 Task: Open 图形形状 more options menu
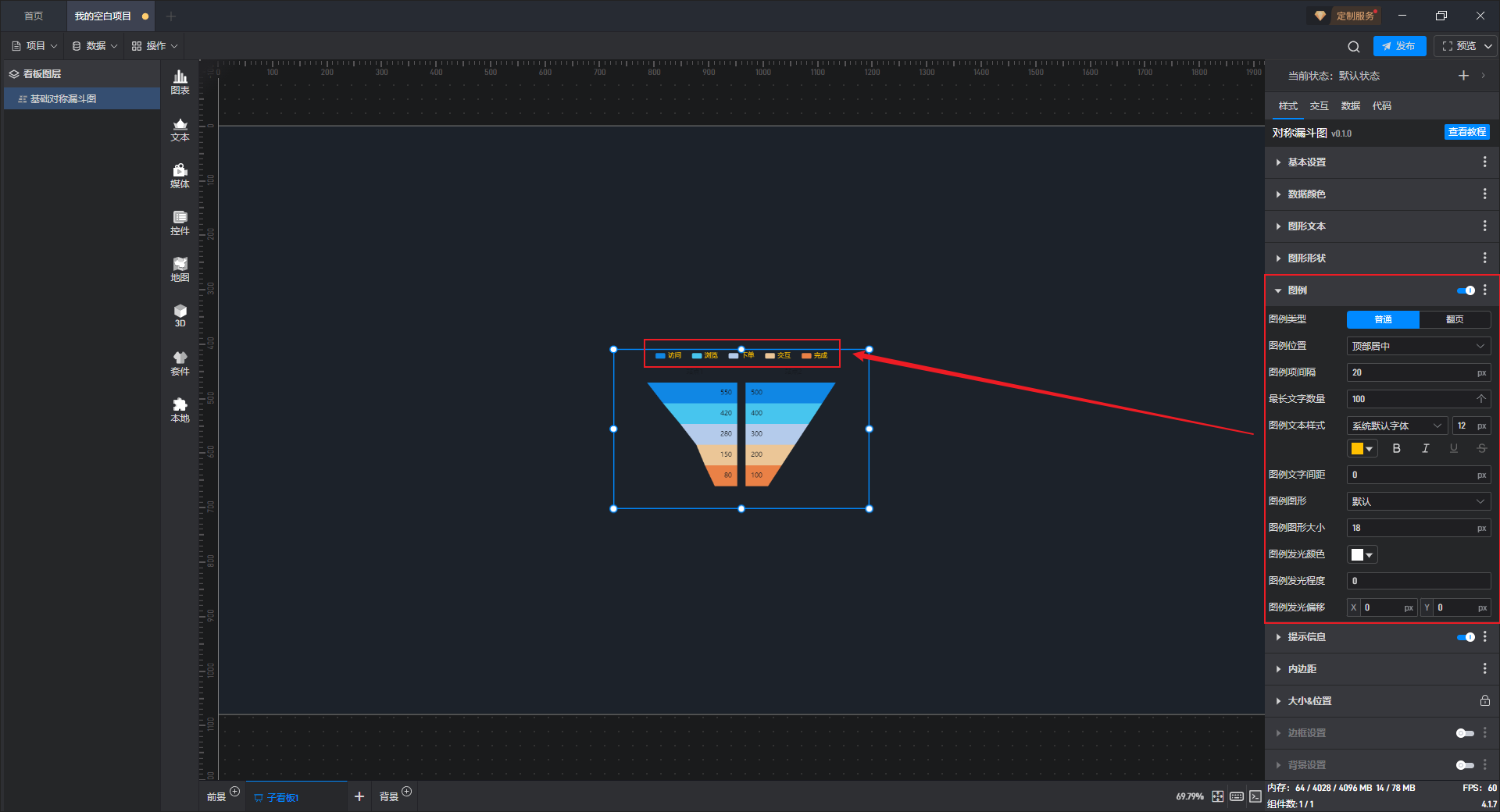1484,258
